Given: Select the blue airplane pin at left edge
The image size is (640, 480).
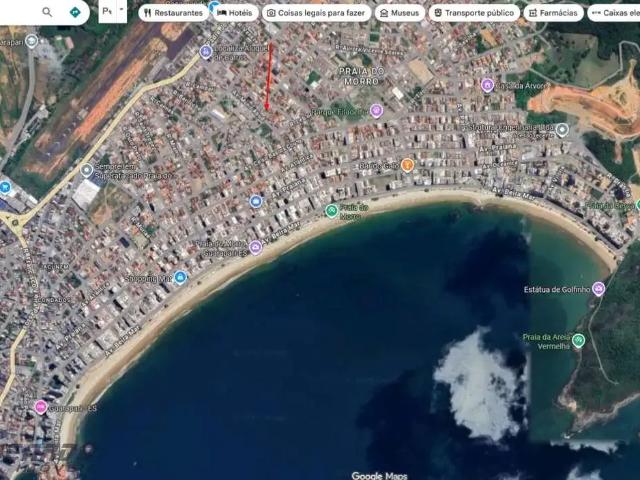Looking at the screenshot, I should pos(4,187).
